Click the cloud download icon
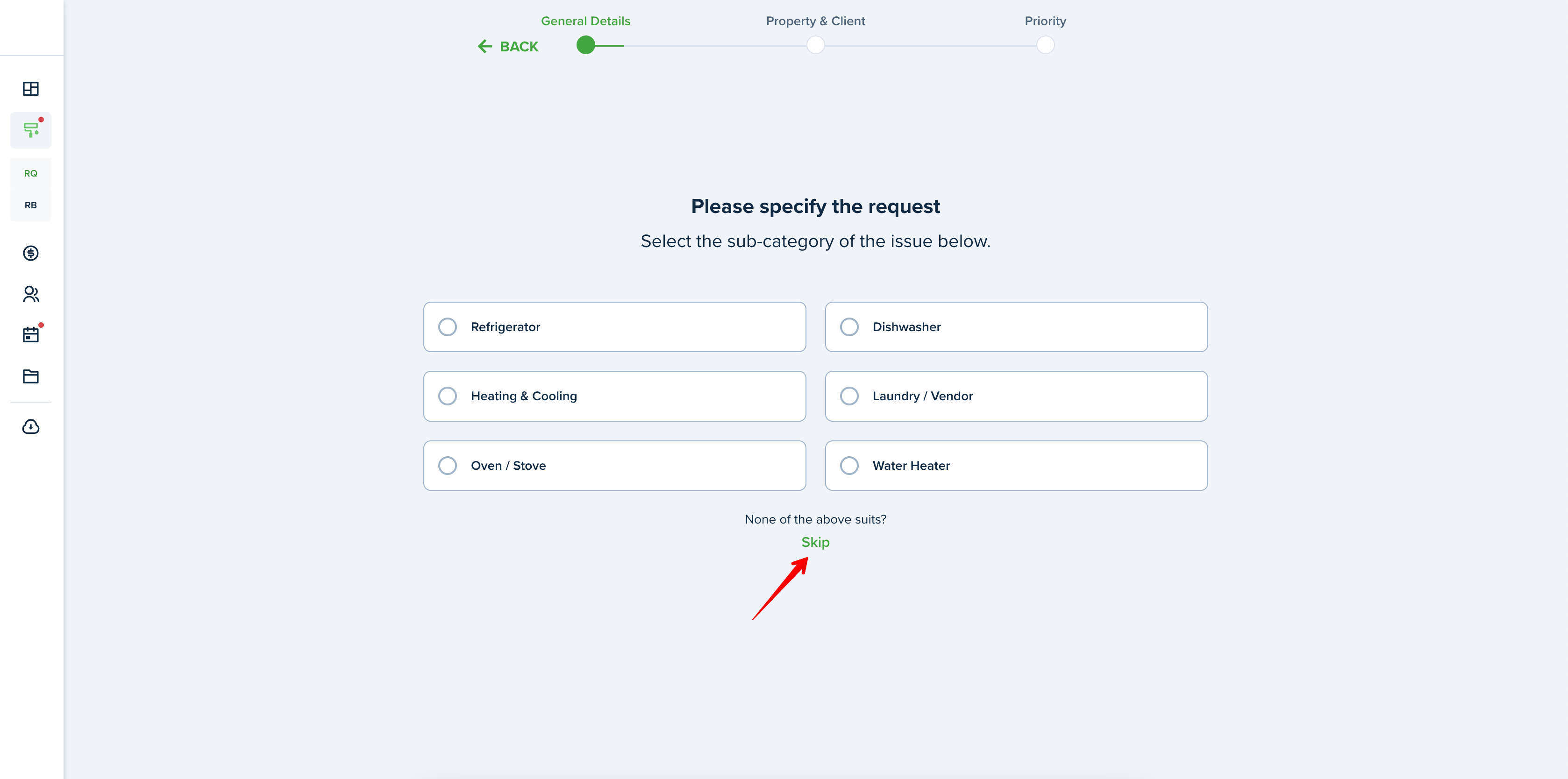 (30, 426)
